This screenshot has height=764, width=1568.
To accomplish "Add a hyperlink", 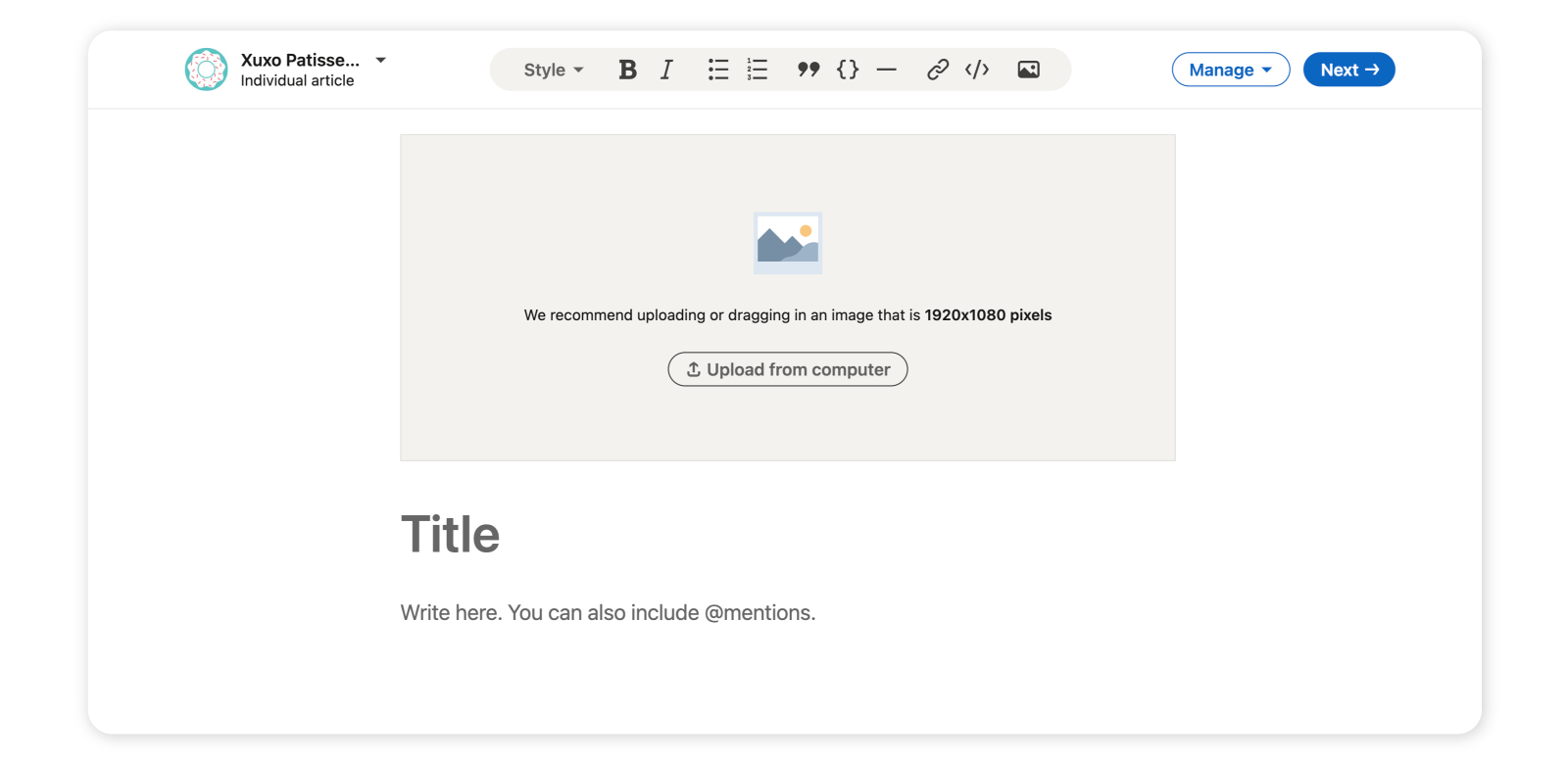I will (938, 70).
